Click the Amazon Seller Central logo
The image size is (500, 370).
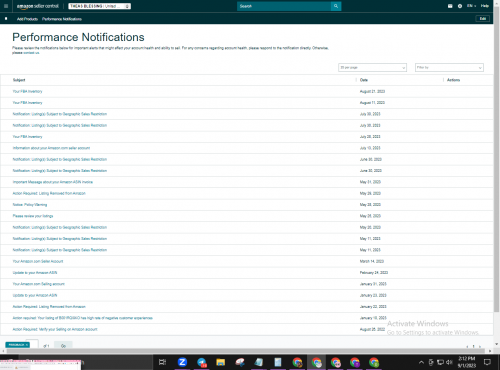38,6
